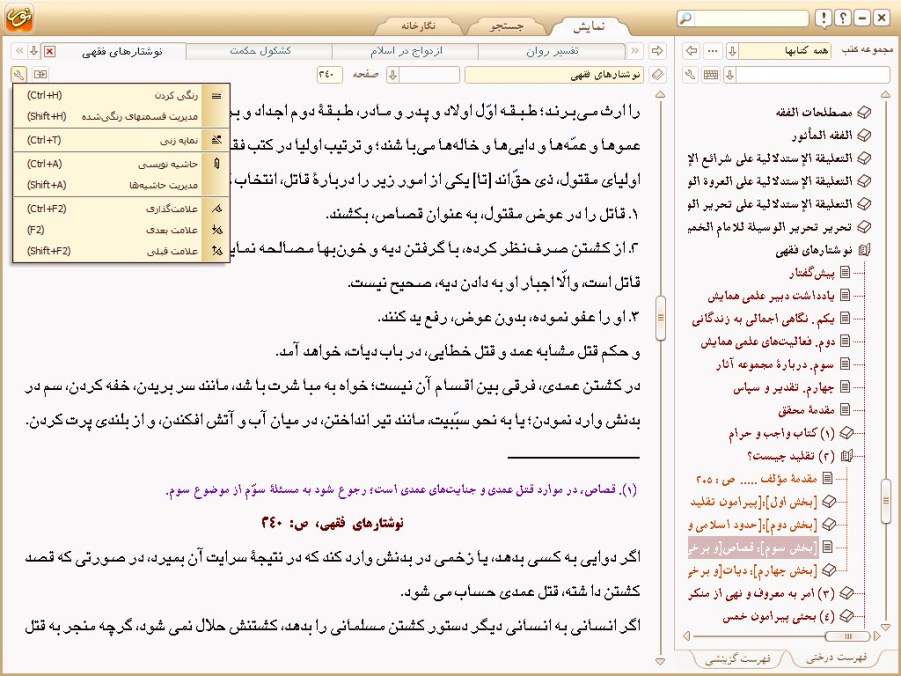Click the book icon of [بخش دوم]:[حدود اسلامی
The width and height of the screenshot is (901, 676).
pyautogui.click(x=828, y=524)
